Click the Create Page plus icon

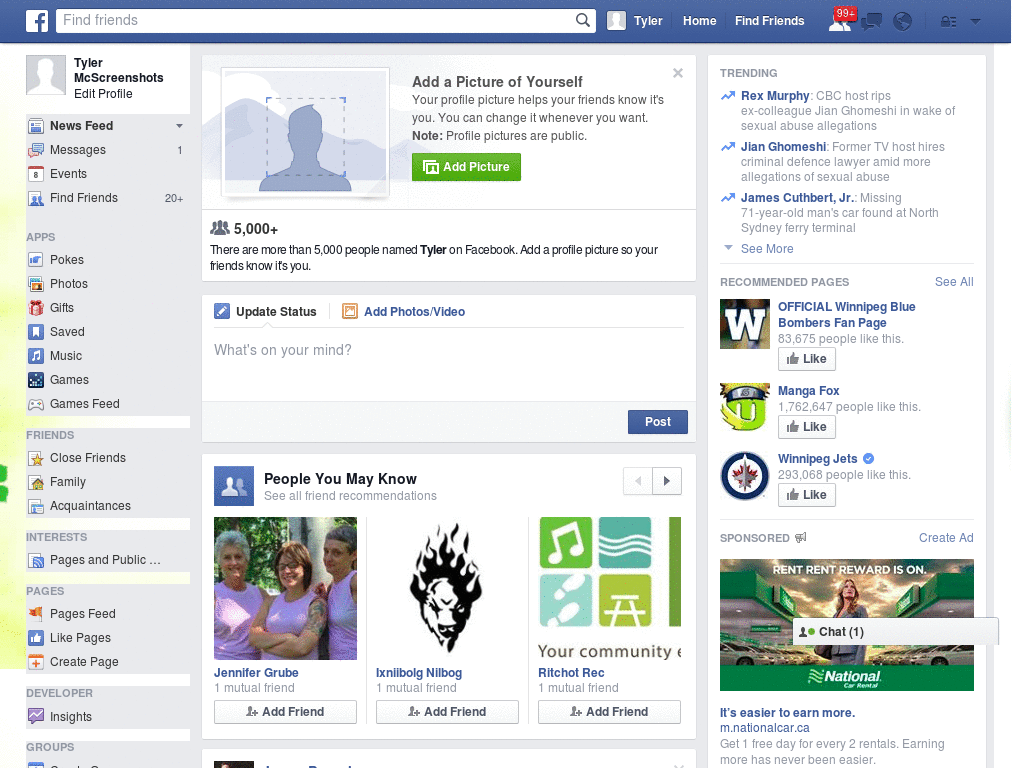tap(36, 662)
